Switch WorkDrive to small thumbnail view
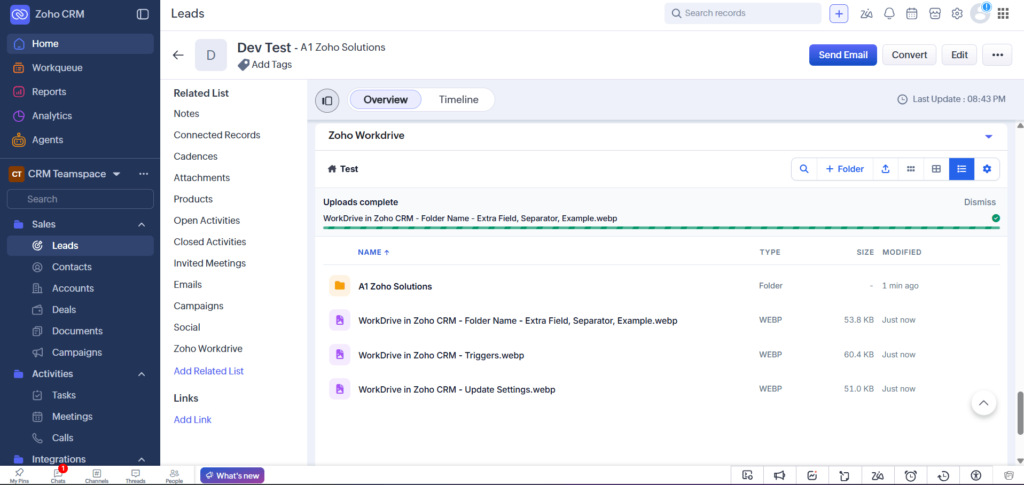 pyautogui.click(x=911, y=168)
